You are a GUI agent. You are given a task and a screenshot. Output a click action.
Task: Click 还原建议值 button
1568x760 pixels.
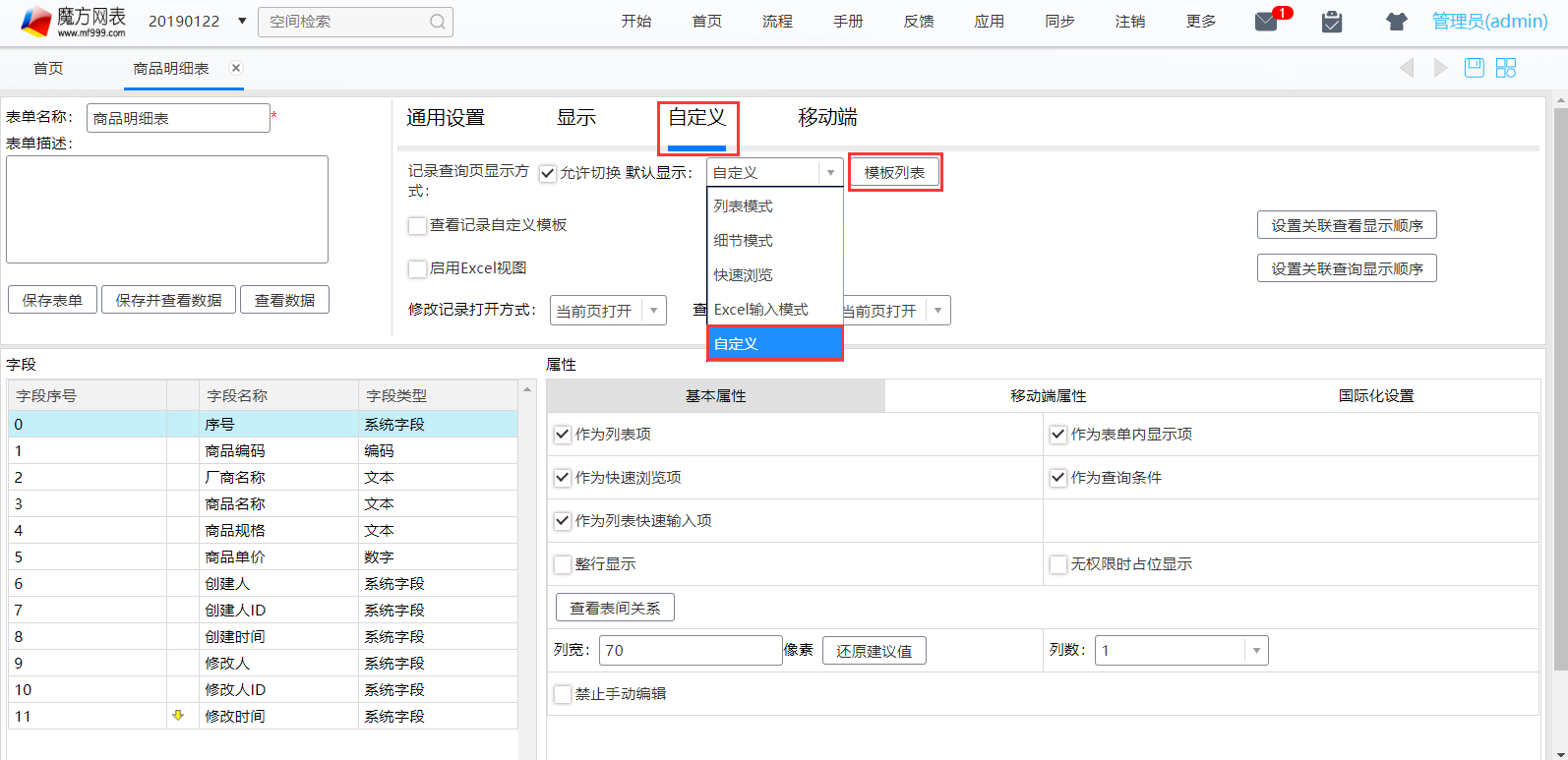coord(874,651)
